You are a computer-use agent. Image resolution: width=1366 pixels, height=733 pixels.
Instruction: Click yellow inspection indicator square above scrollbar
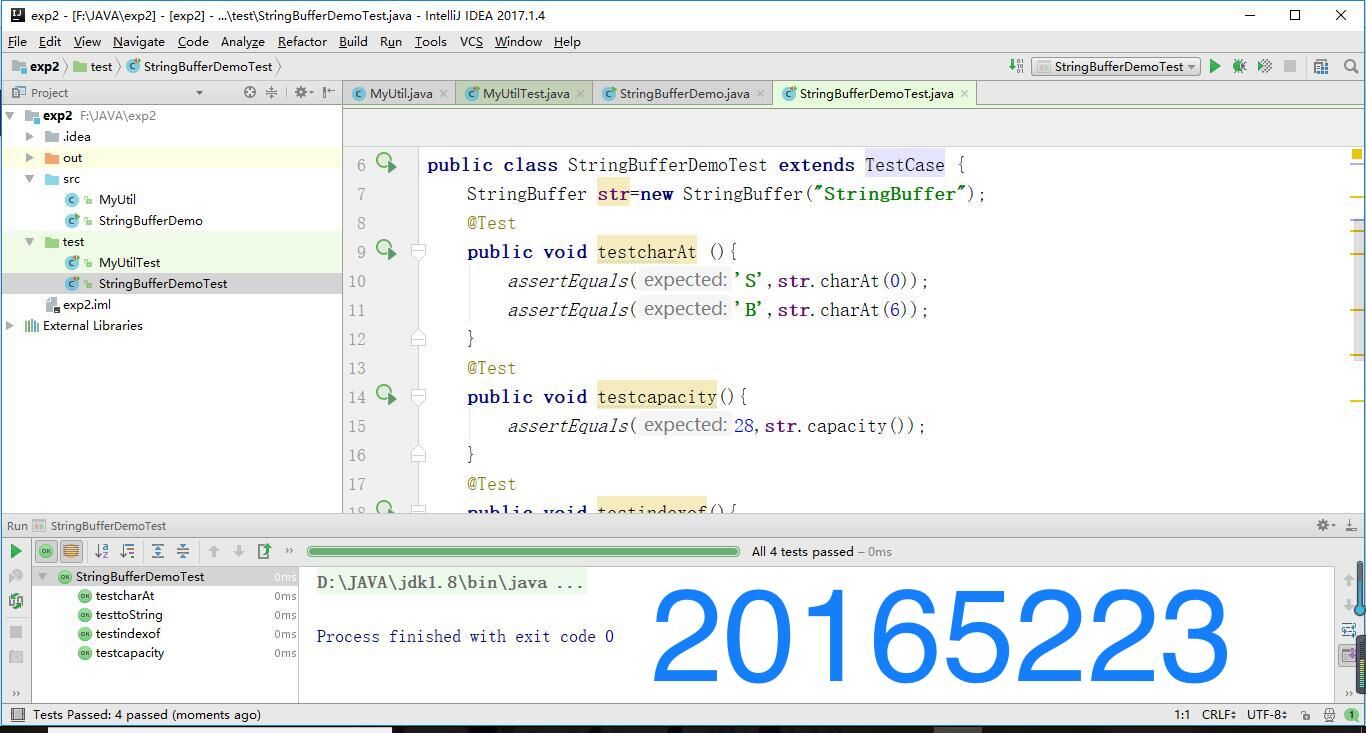[1357, 154]
